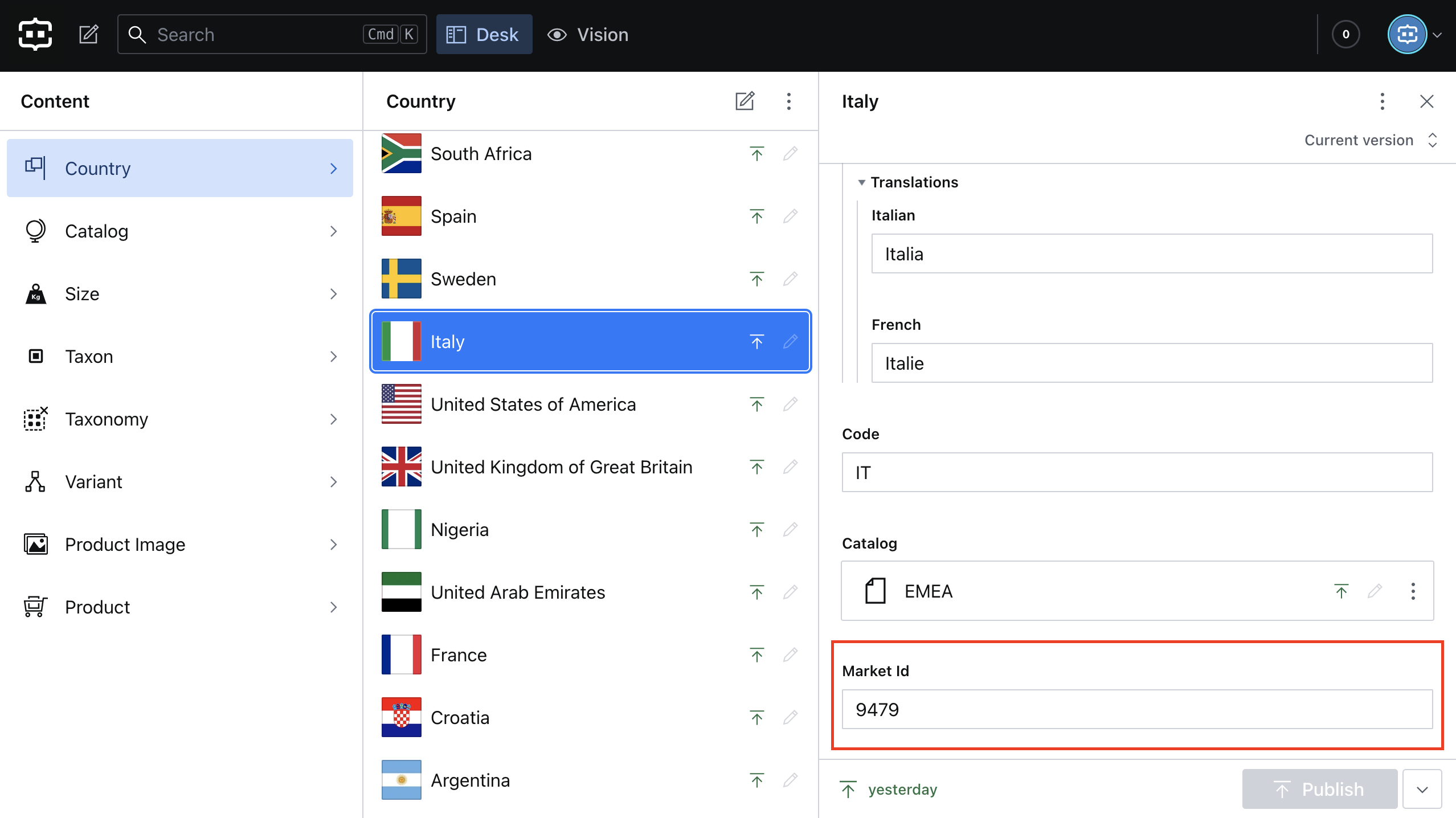Click the edit pencil icon for Nigeria
Image resolution: width=1456 pixels, height=818 pixels.
[x=790, y=528]
